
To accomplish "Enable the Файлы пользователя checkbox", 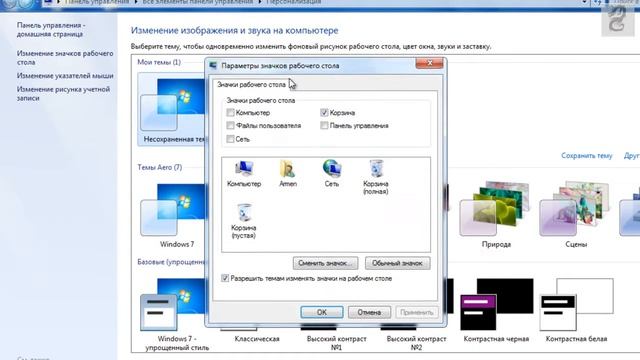I will pos(231,125).
